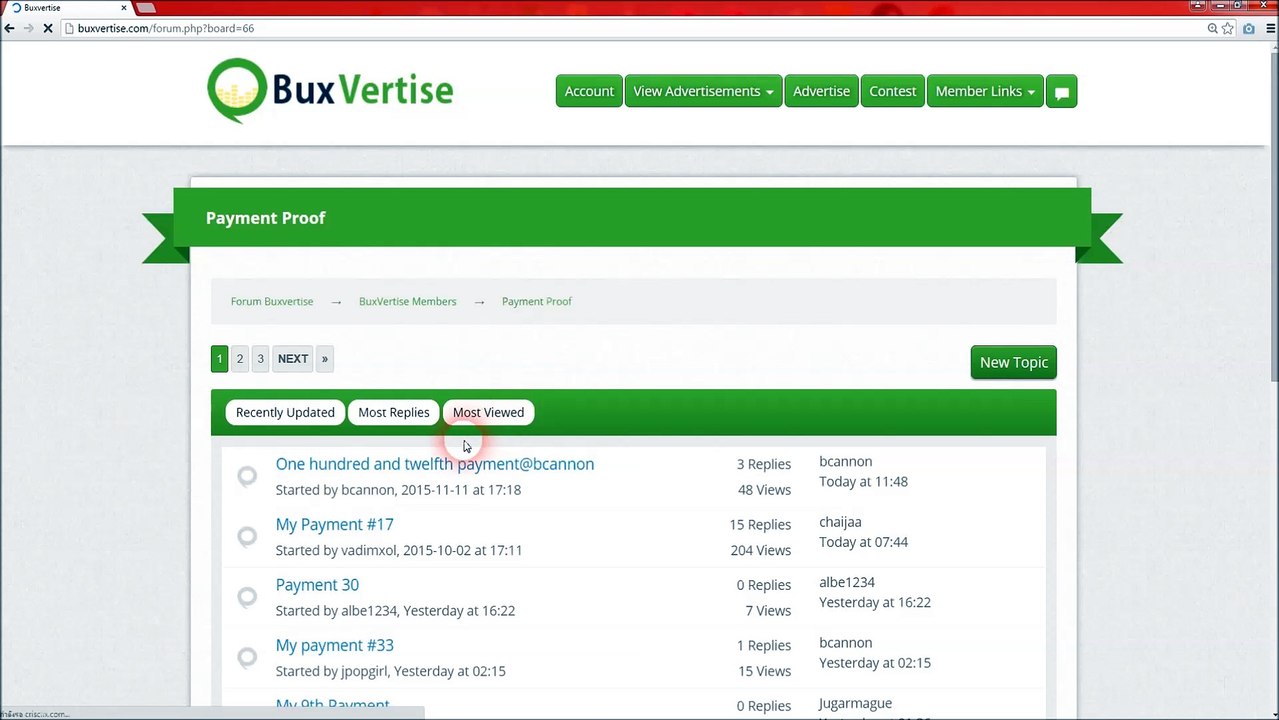The height and width of the screenshot is (720, 1279).
Task: Create a New Topic
Action: coord(1013,362)
